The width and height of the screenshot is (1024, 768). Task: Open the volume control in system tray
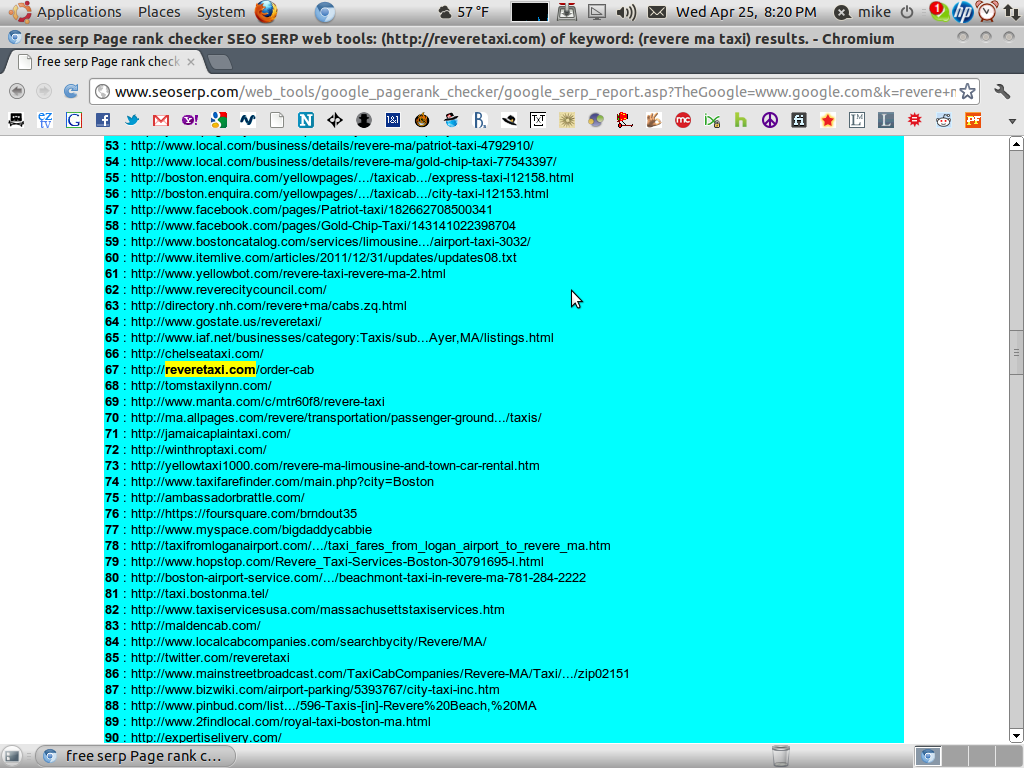626,12
